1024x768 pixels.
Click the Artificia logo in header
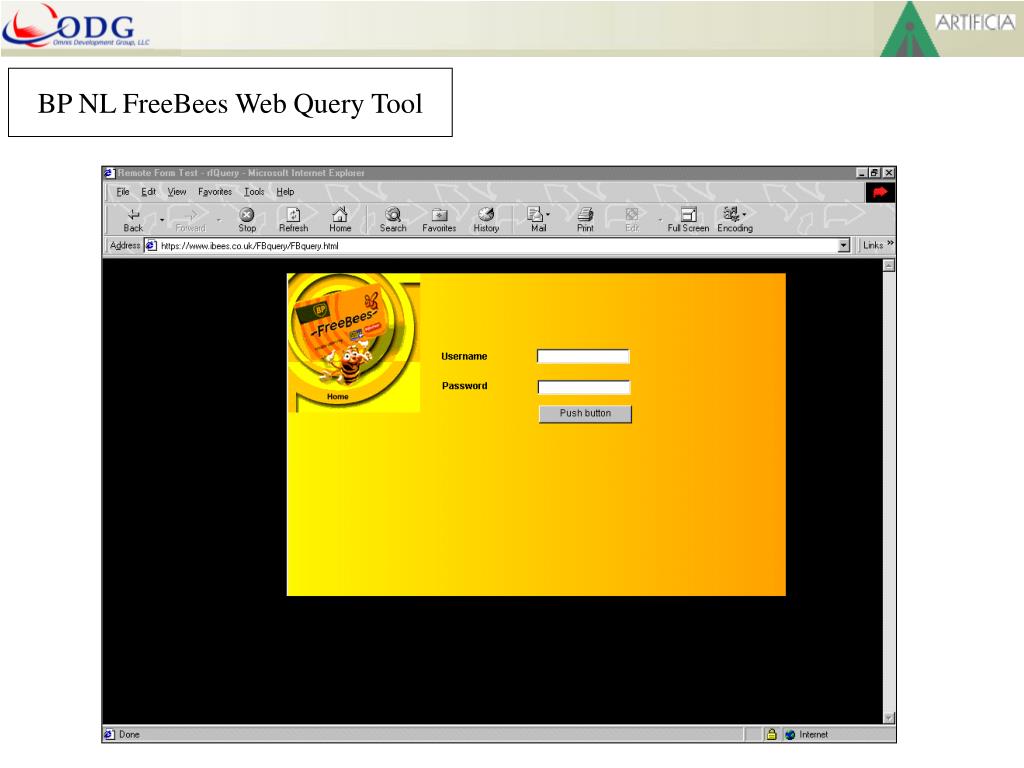coord(949,29)
